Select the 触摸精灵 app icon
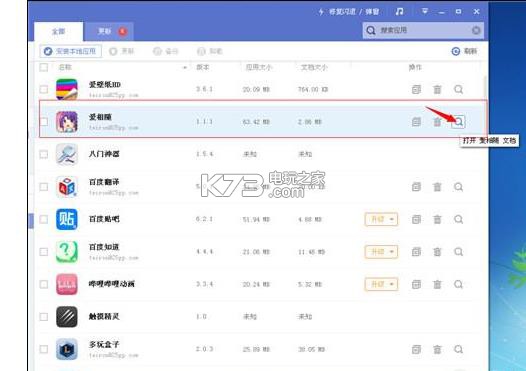Screen dimensions: 526x371 pyautogui.click(x=67, y=317)
